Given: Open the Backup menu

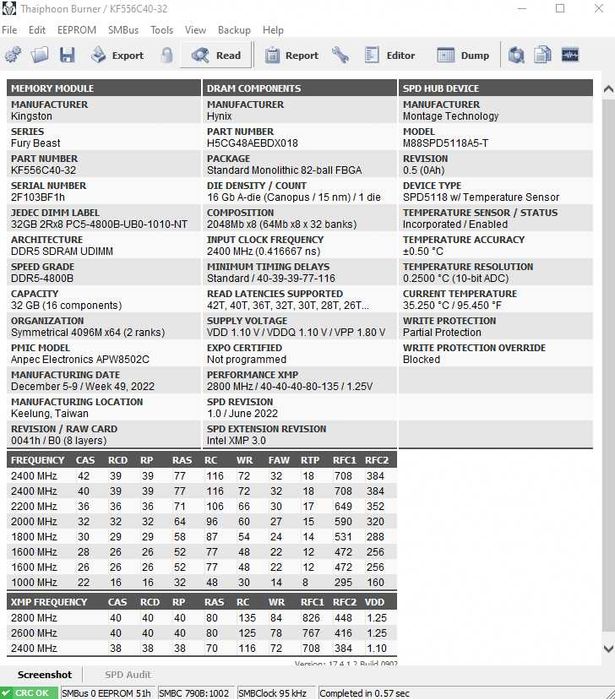Looking at the screenshot, I should click(234, 30).
